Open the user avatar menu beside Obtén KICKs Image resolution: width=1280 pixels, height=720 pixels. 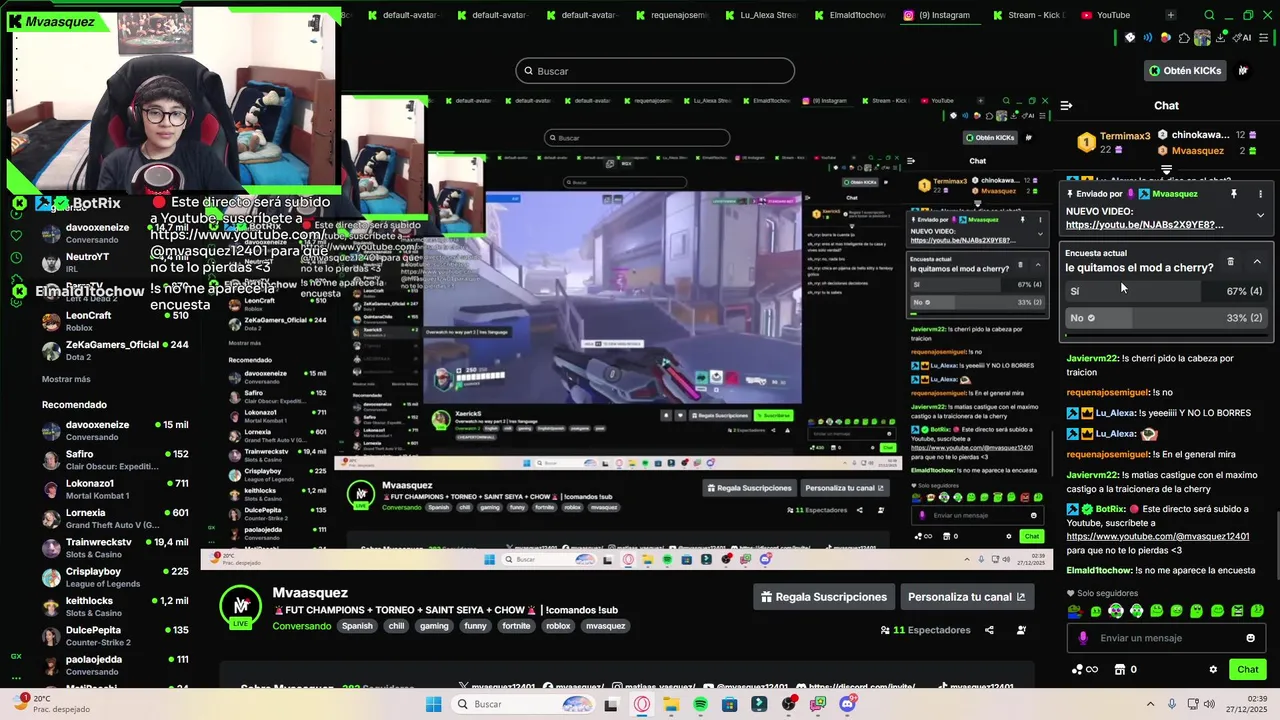(1243, 71)
